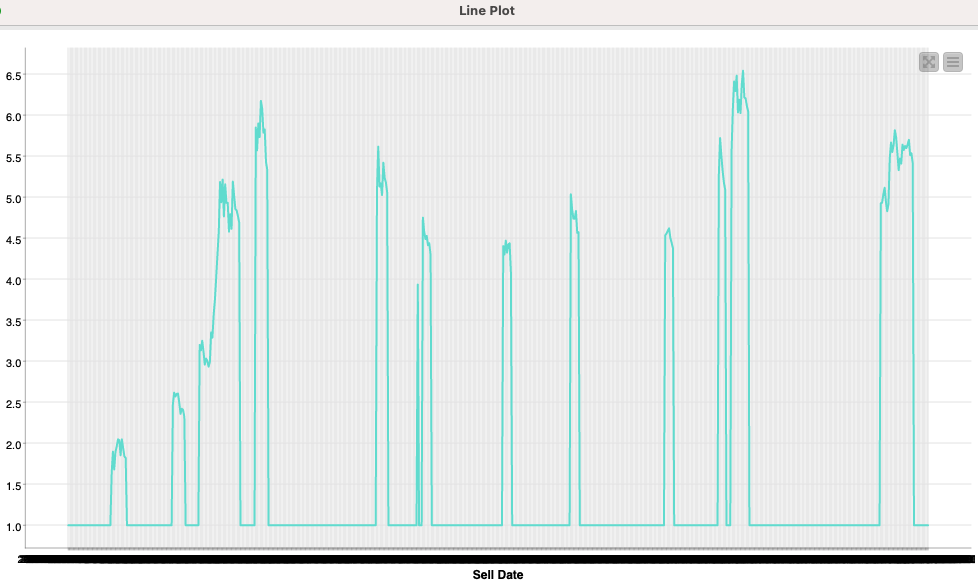Click the 4.0 y-axis tick label
The width and height of the screenshot is (978, 587).
click(x=14, y=281)
